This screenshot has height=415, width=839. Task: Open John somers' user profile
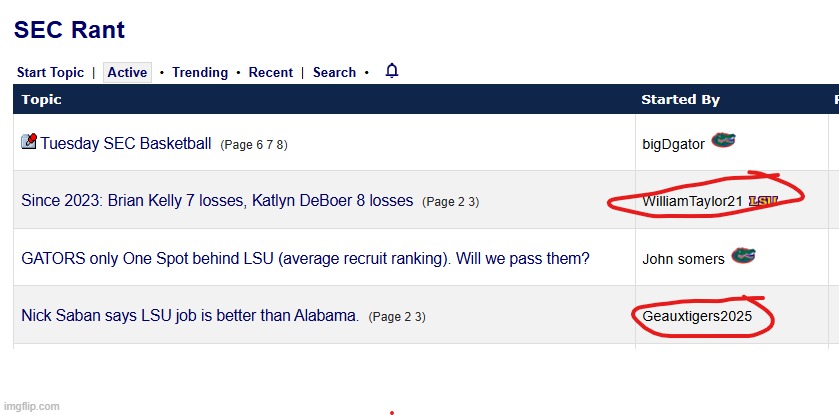pos(683,259)
